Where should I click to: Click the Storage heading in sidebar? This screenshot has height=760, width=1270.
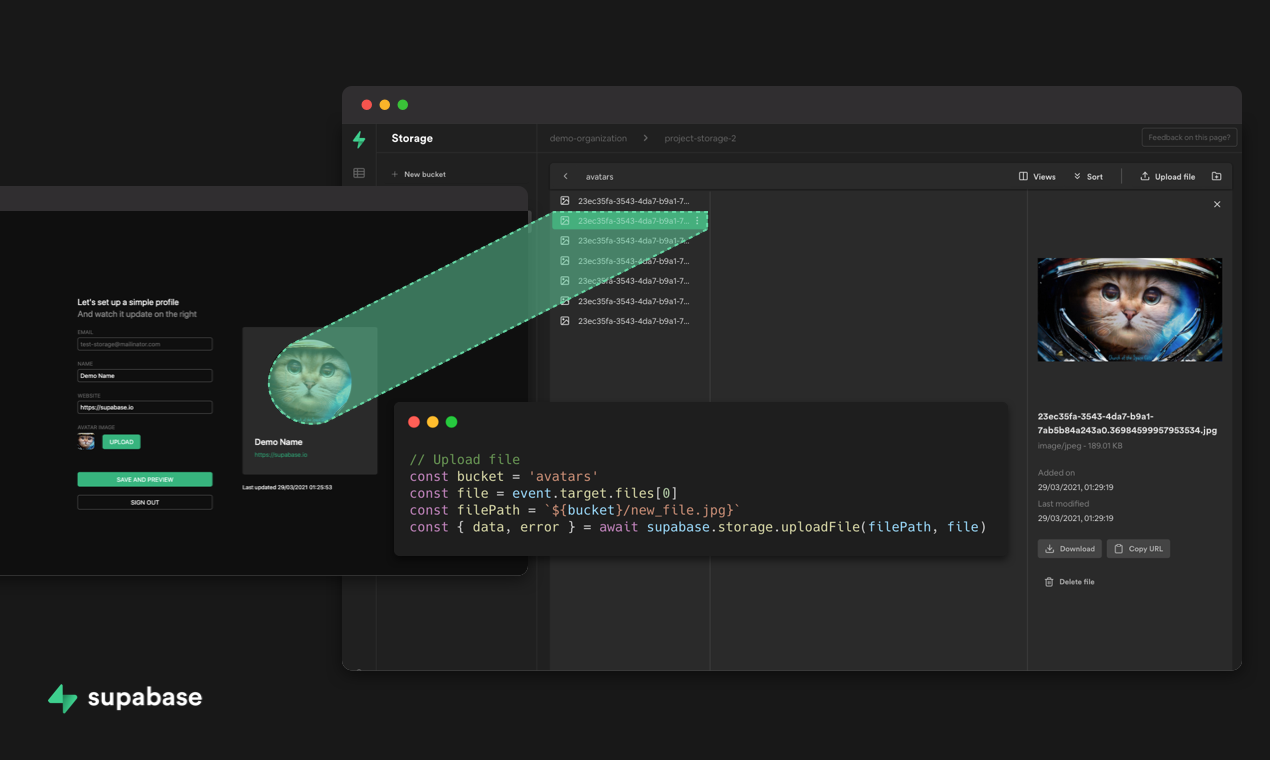coord(412,138)
